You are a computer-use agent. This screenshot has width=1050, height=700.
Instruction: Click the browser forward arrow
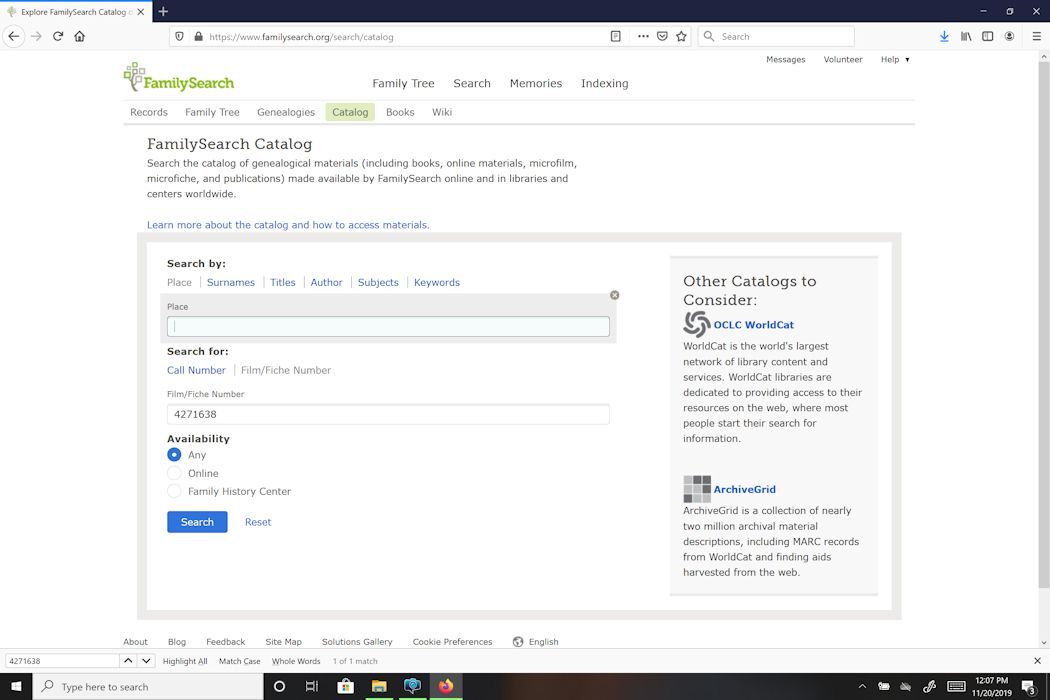(36, 36)
